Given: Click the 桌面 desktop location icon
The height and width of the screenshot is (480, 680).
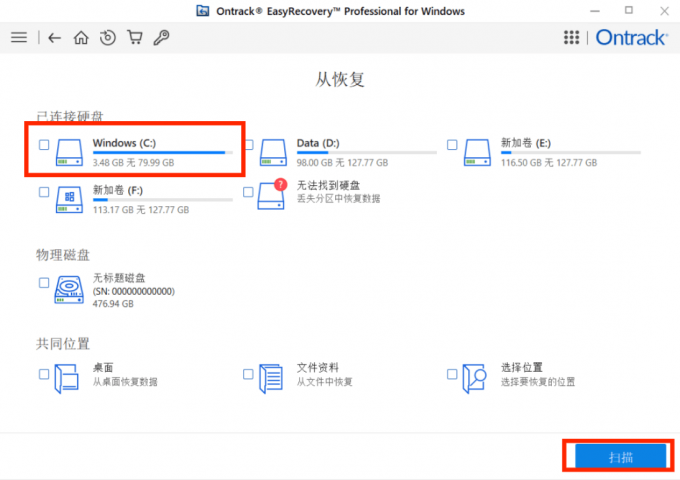Looking at the screenshot, I should pos(66,378).
